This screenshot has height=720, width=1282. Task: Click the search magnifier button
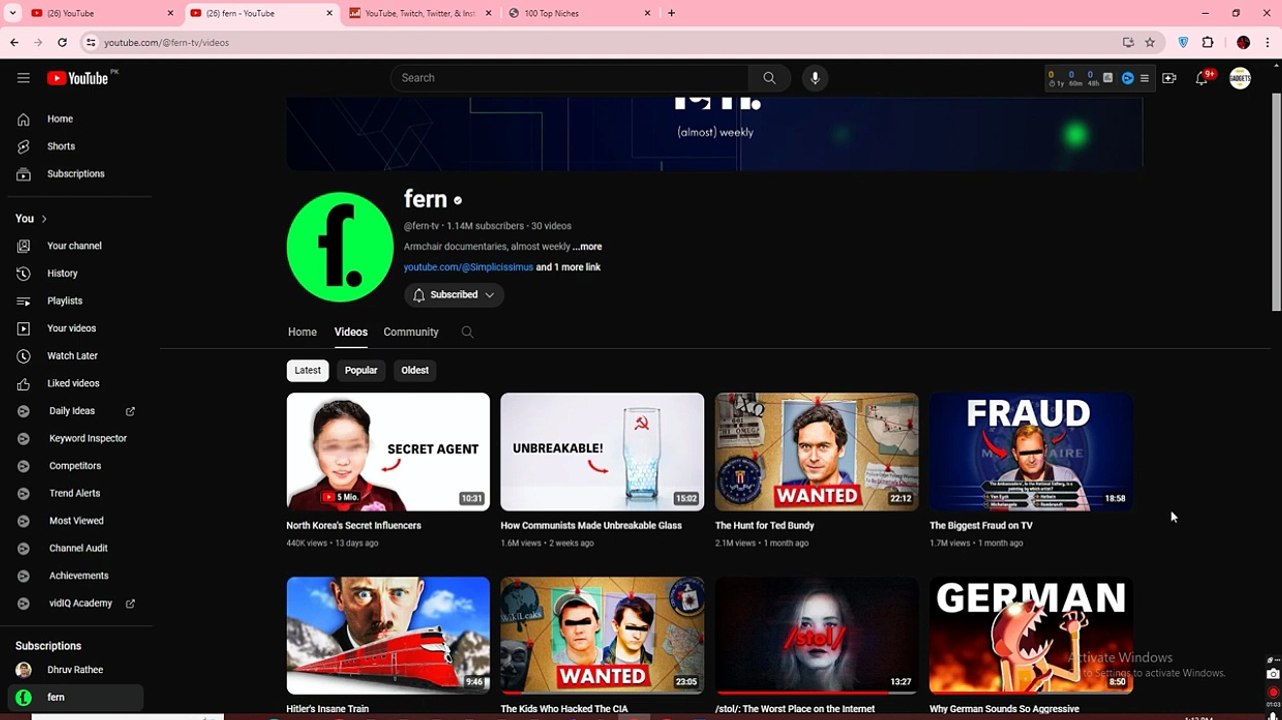769,78
